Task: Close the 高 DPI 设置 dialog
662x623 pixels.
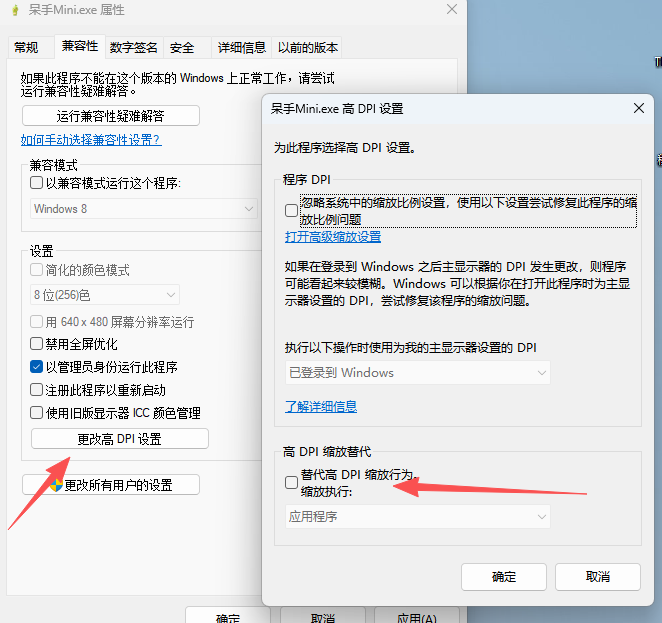Action: click(x=639, y=108)
